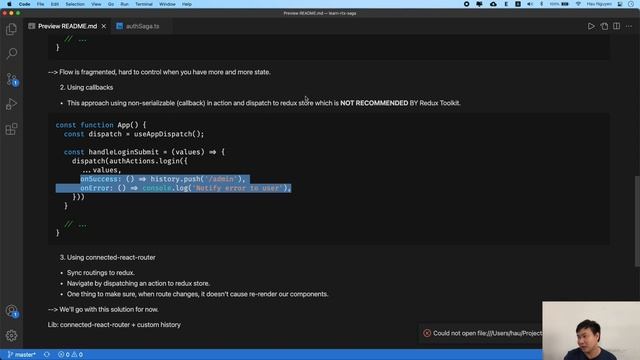Viewport: 640px width, 360px height.
Task: Switch to the Preview README.md tab
Action: click(67, 26)
